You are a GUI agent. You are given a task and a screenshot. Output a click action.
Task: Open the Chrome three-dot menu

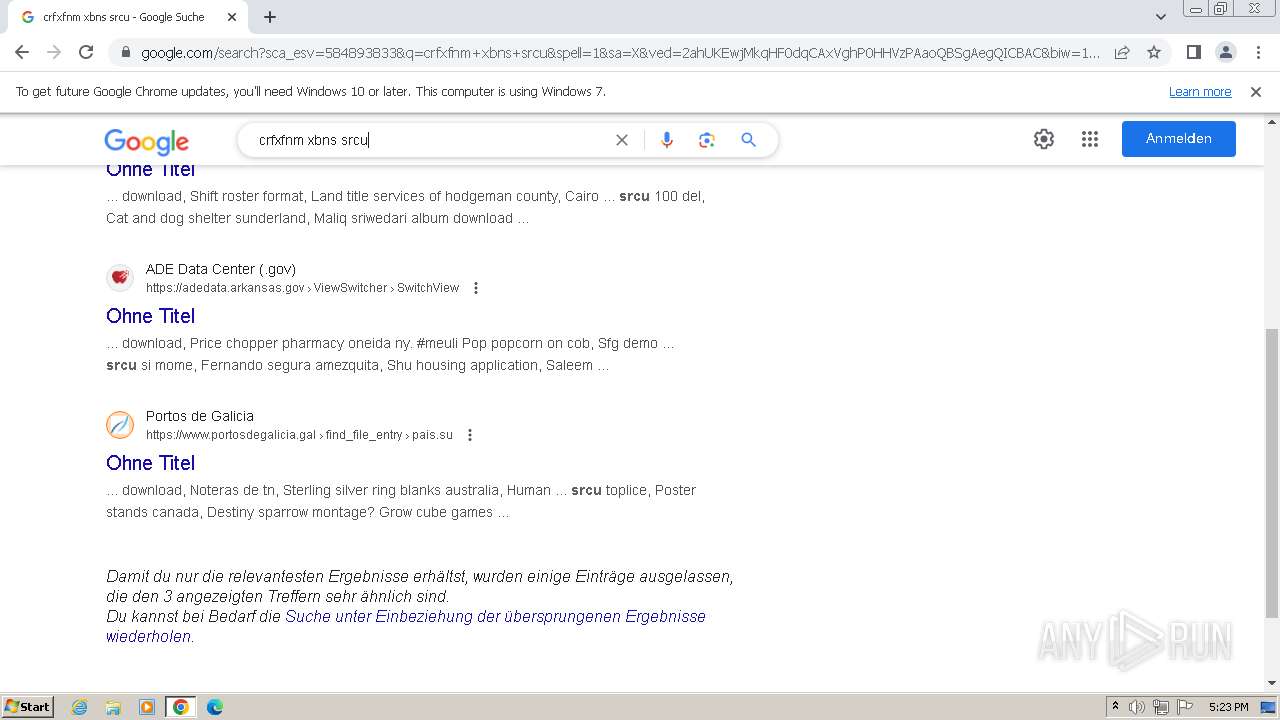(1257, 52)
